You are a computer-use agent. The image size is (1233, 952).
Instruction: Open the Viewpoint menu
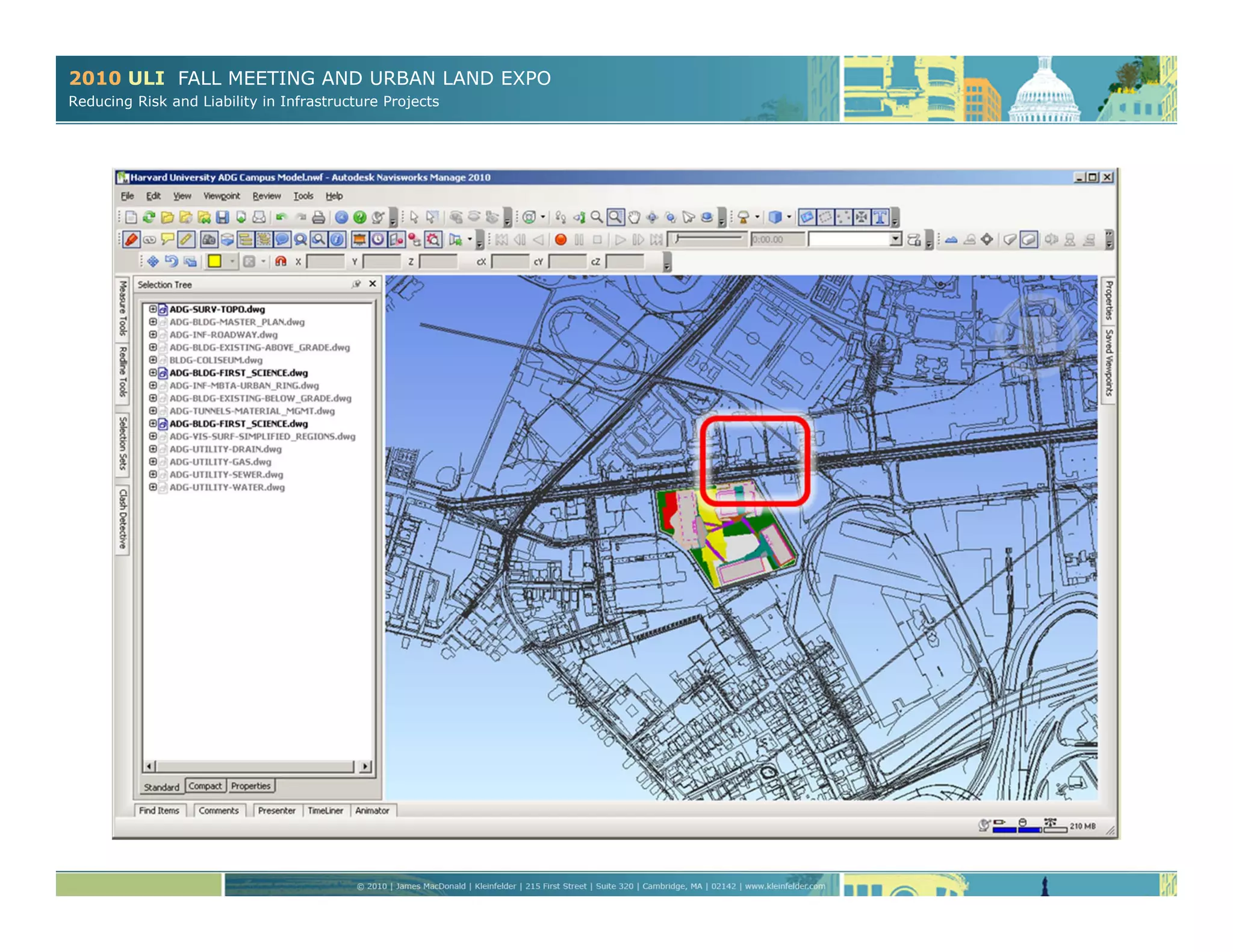(x=221, y=196)
